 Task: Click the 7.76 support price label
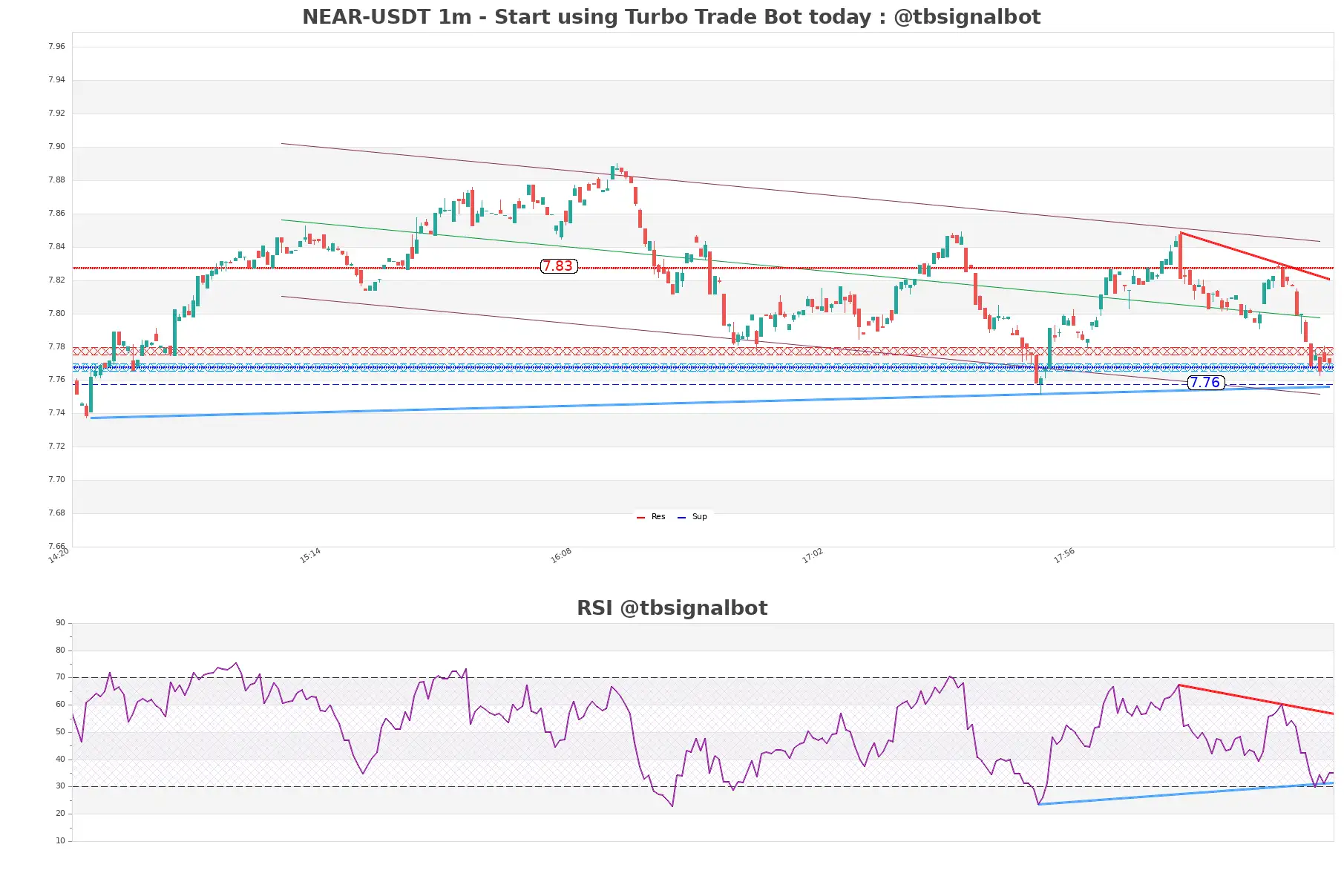tap(1205, 383)
